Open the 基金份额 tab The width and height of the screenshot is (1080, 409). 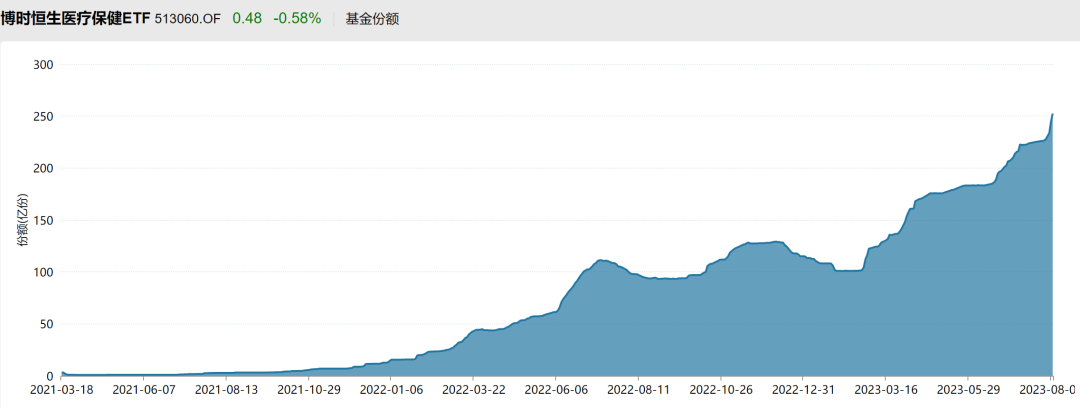click(372, 19)
